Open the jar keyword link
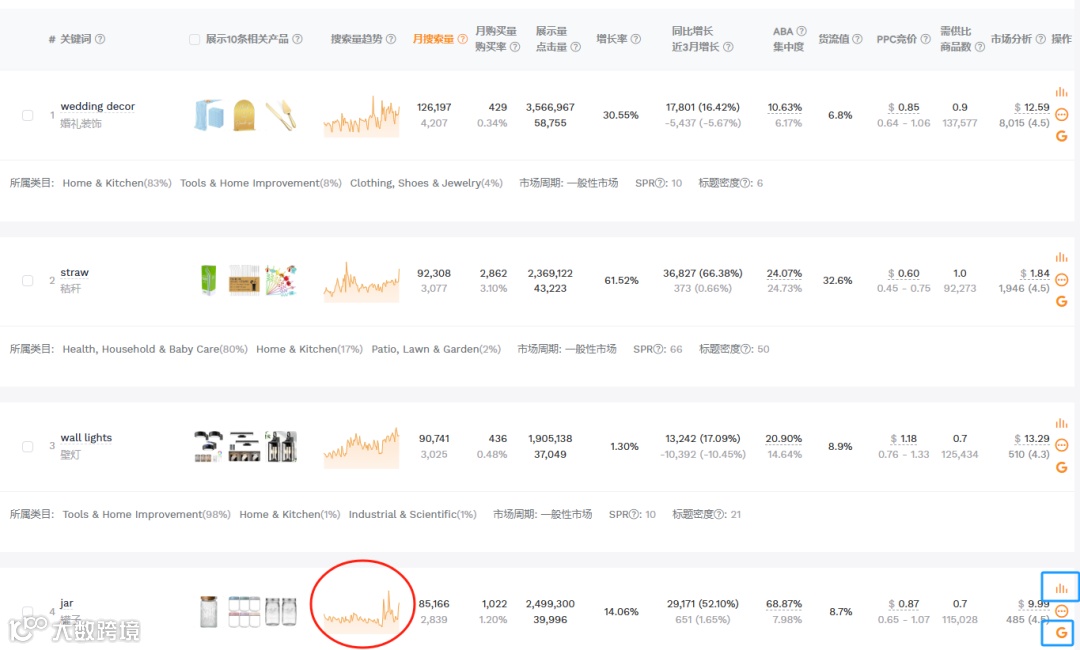Viewport: 1080px width, 650px height. click(x=67, y=603)
